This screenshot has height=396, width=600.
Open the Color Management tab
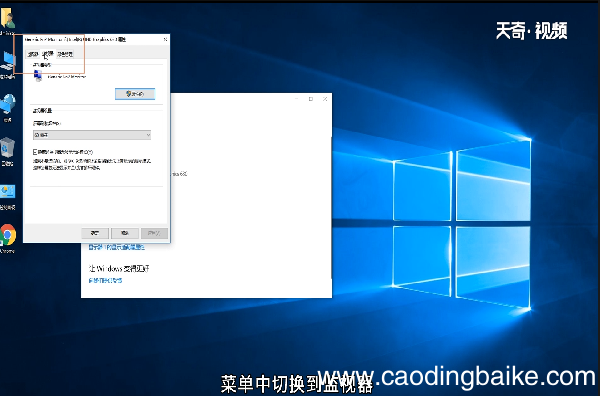click(65, 54)
